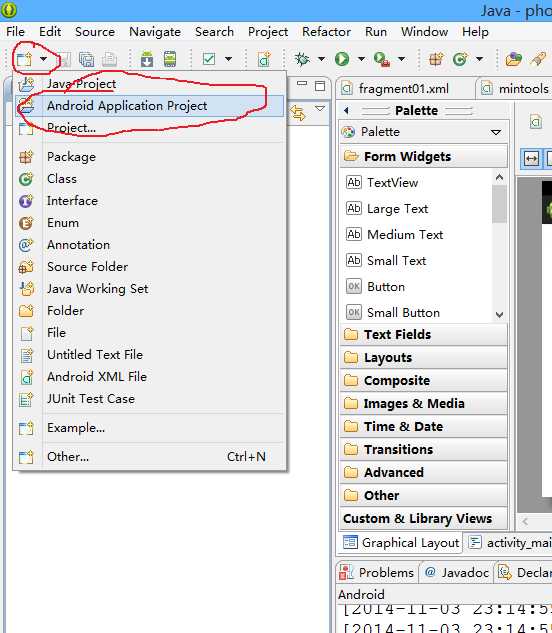
Task: Create a new Package
Action: coord(150,157)
